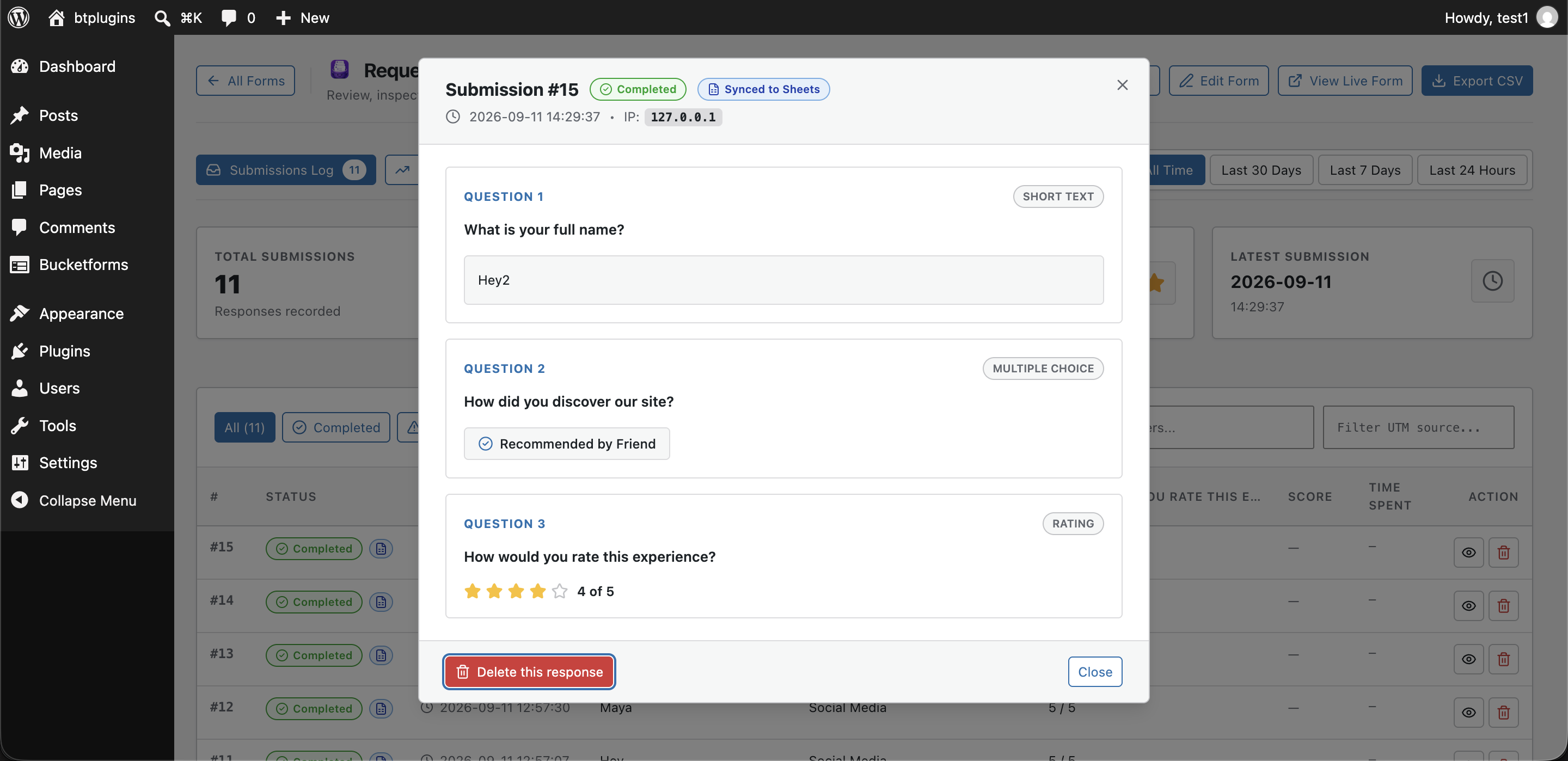Viewport: 1568px width, 761px height.
Task: Show All (11) submissions filter
Action: [x=244, y=427]
